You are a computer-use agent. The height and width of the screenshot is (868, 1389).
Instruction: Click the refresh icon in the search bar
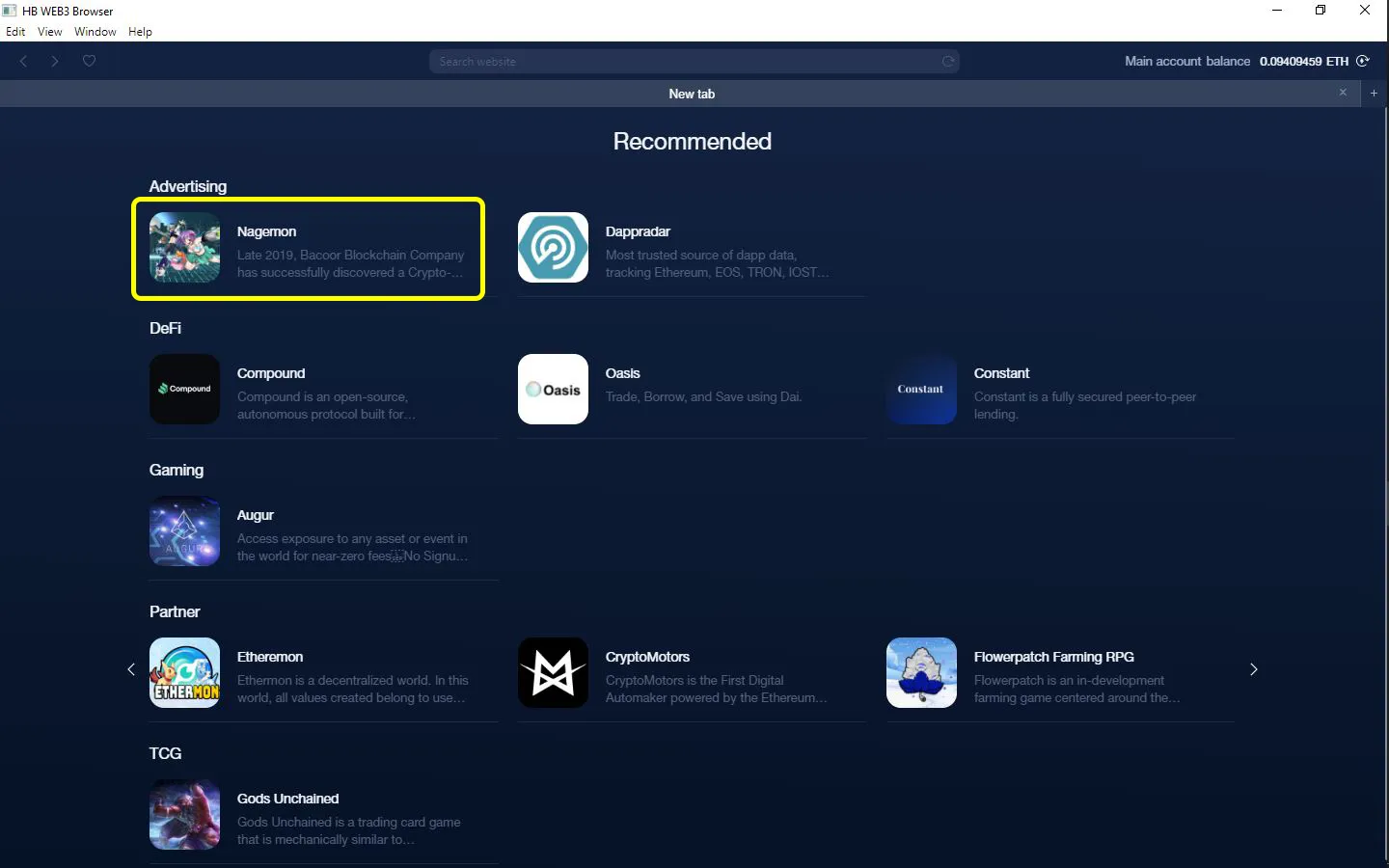point(947,61)
